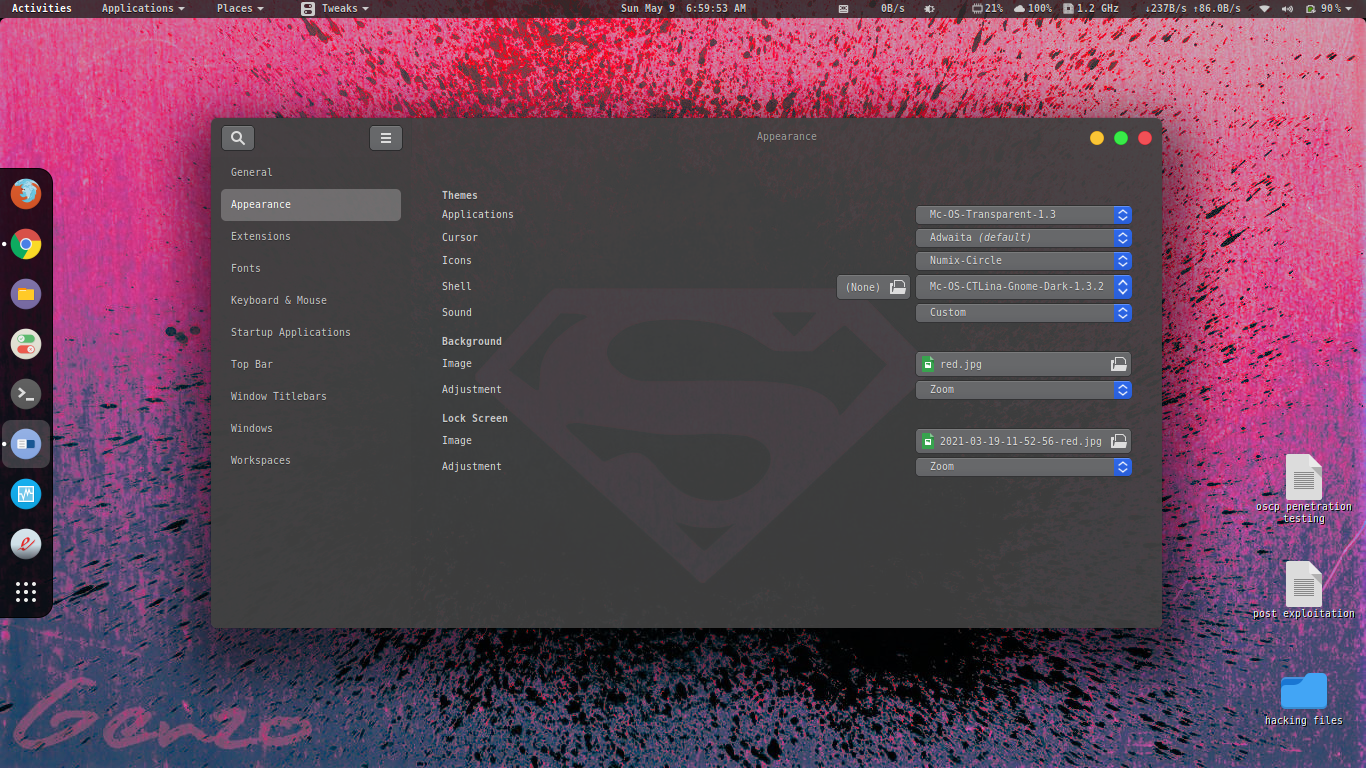The image size is (1366, 768).
Task: Expand the Applications theme dropdown
Action: [1023, 215]
